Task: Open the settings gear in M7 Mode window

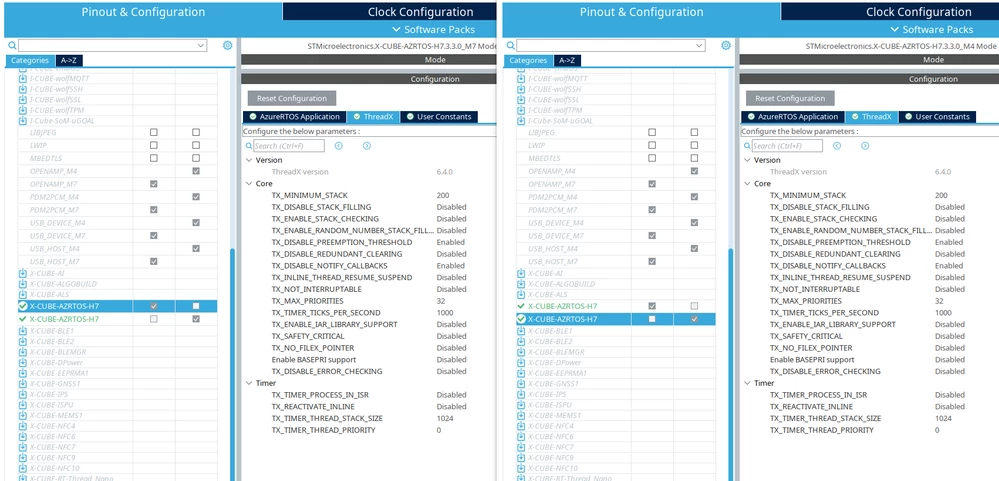Action: click(227, 45)
